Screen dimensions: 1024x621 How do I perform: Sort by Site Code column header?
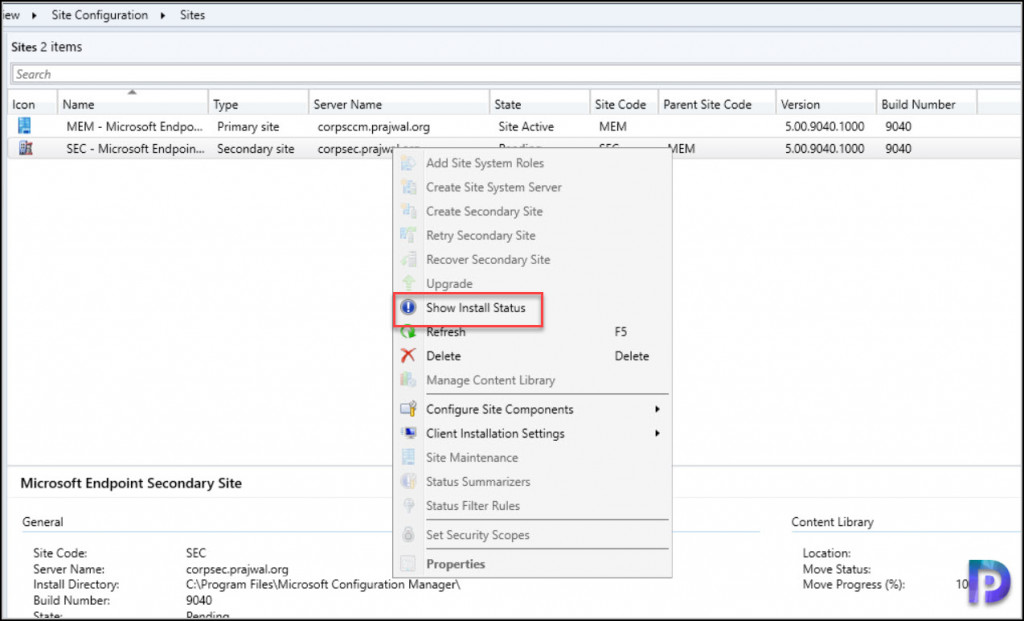pos(624,104)
